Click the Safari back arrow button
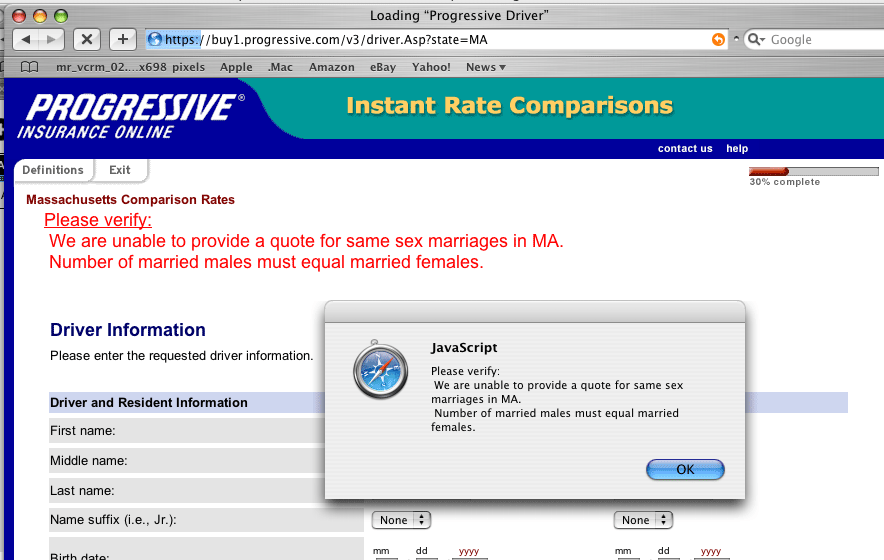This screenshot has height=560, width=884. (27, 39)
